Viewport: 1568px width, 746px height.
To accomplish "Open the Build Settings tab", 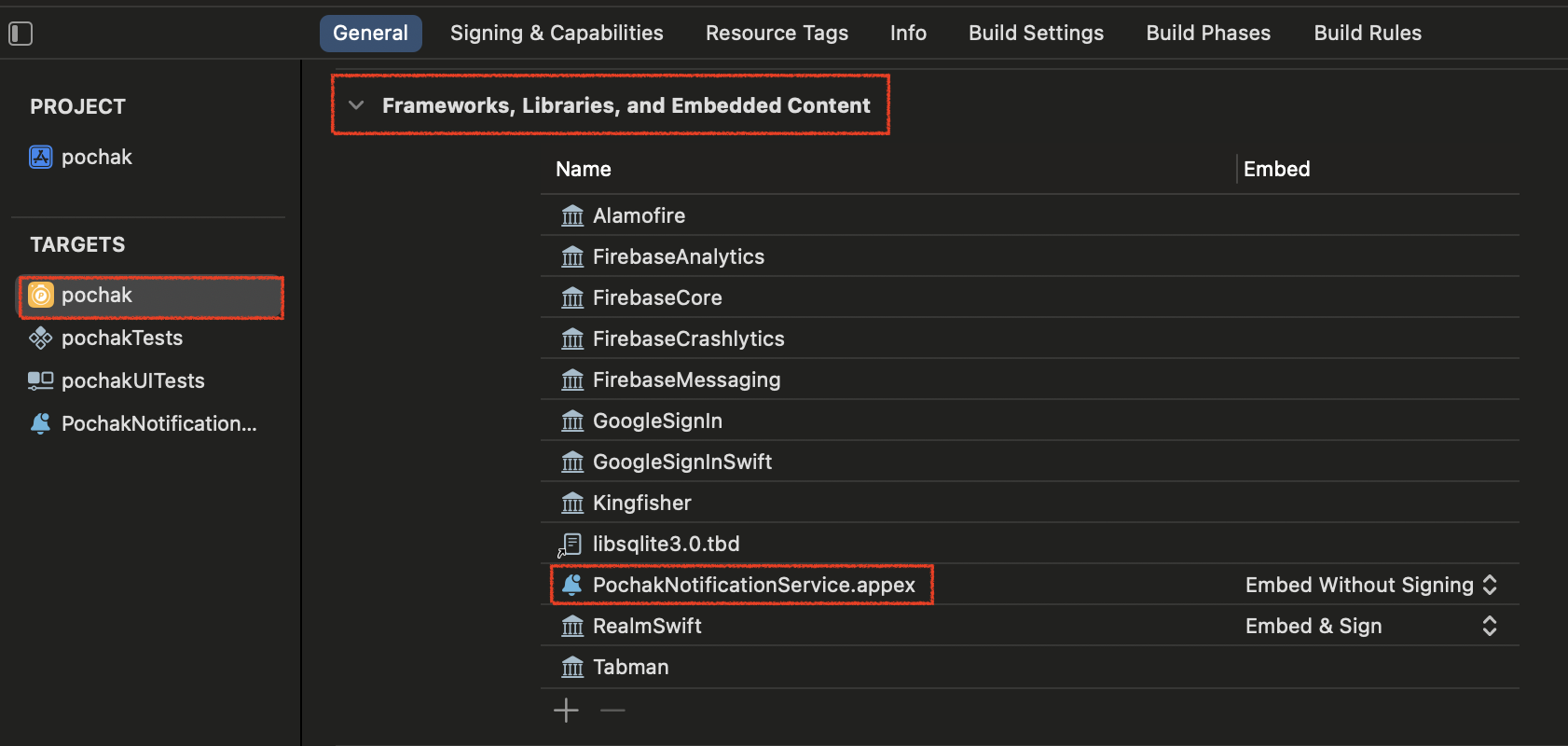I will pos(1036,34).
